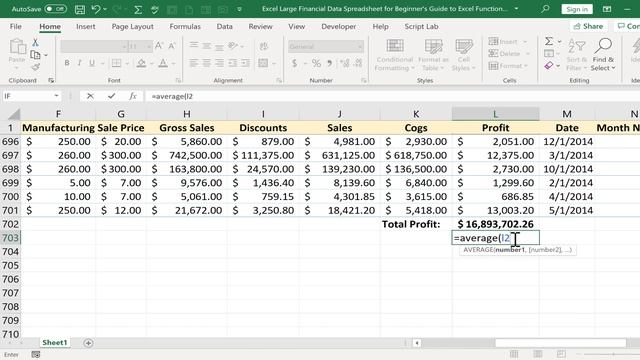Cancel formula entry with X button

(x=90, y=96)
